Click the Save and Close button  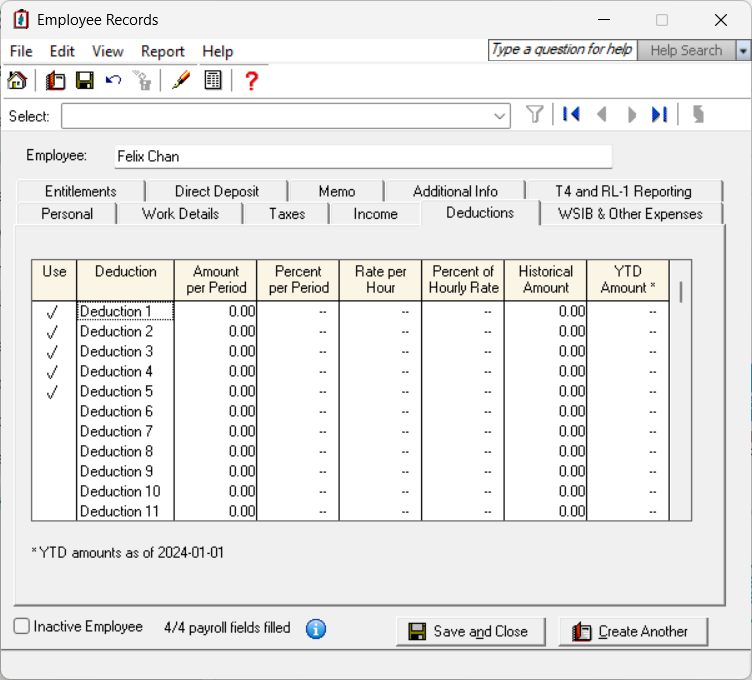point(471,632)
